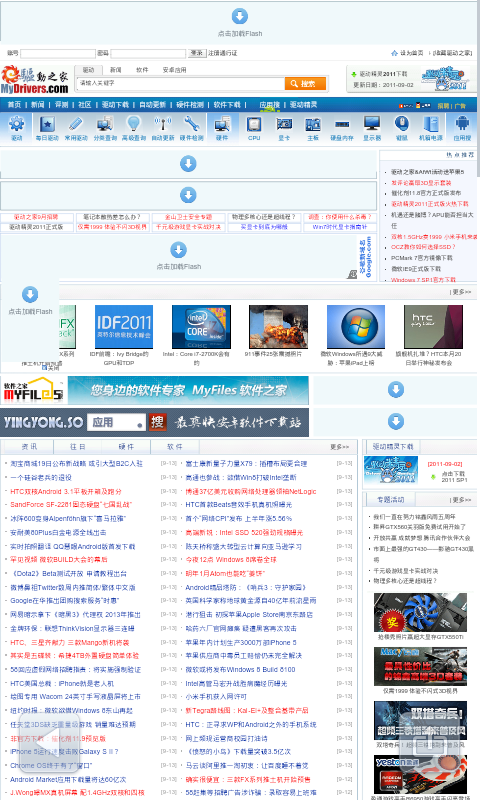Click the 硬件检测 wrench icon
Screen dimensions: 480x800
(x=191, y=124)
